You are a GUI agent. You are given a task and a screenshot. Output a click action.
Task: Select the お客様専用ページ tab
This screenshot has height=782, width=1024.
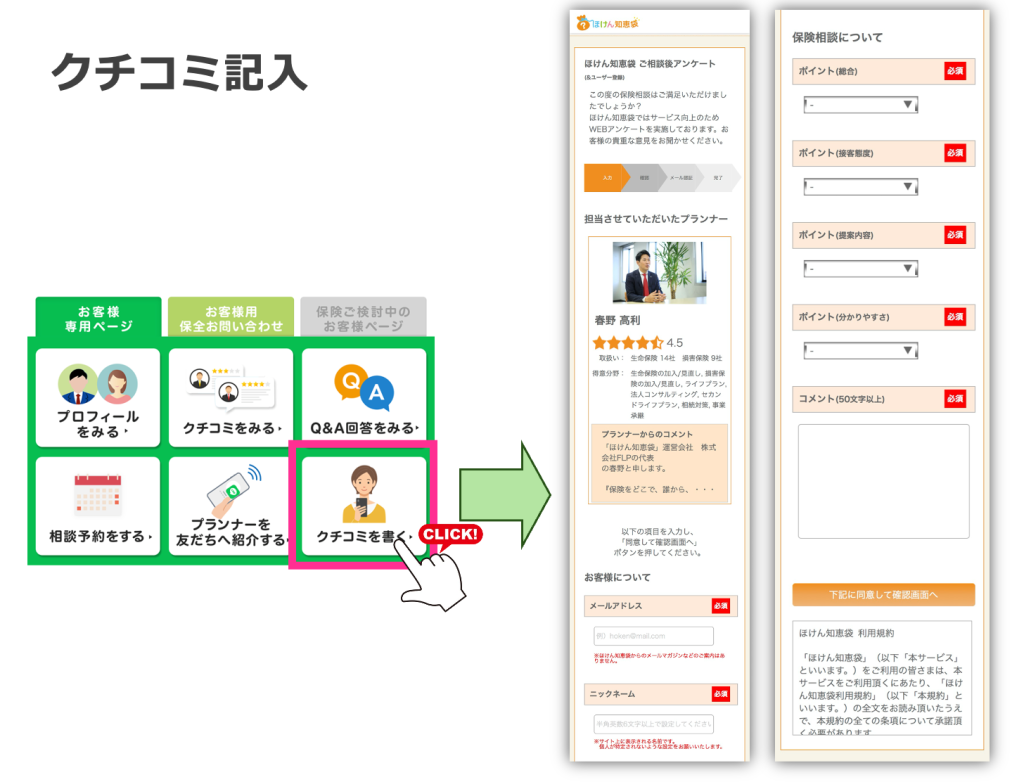tap(99, 318)
